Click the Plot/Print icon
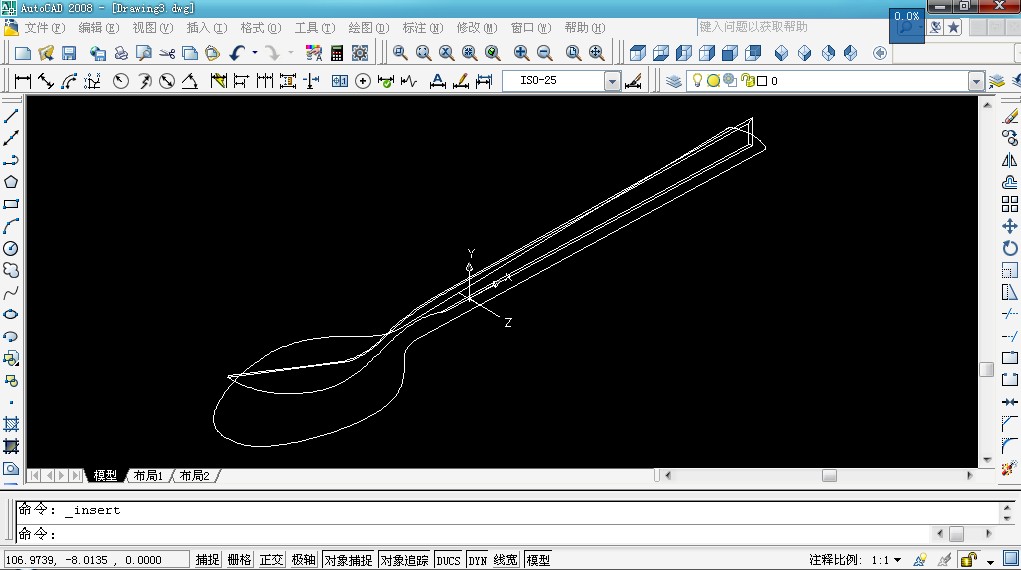Viewport: 1021px width, 570px height. pos(121,53)
